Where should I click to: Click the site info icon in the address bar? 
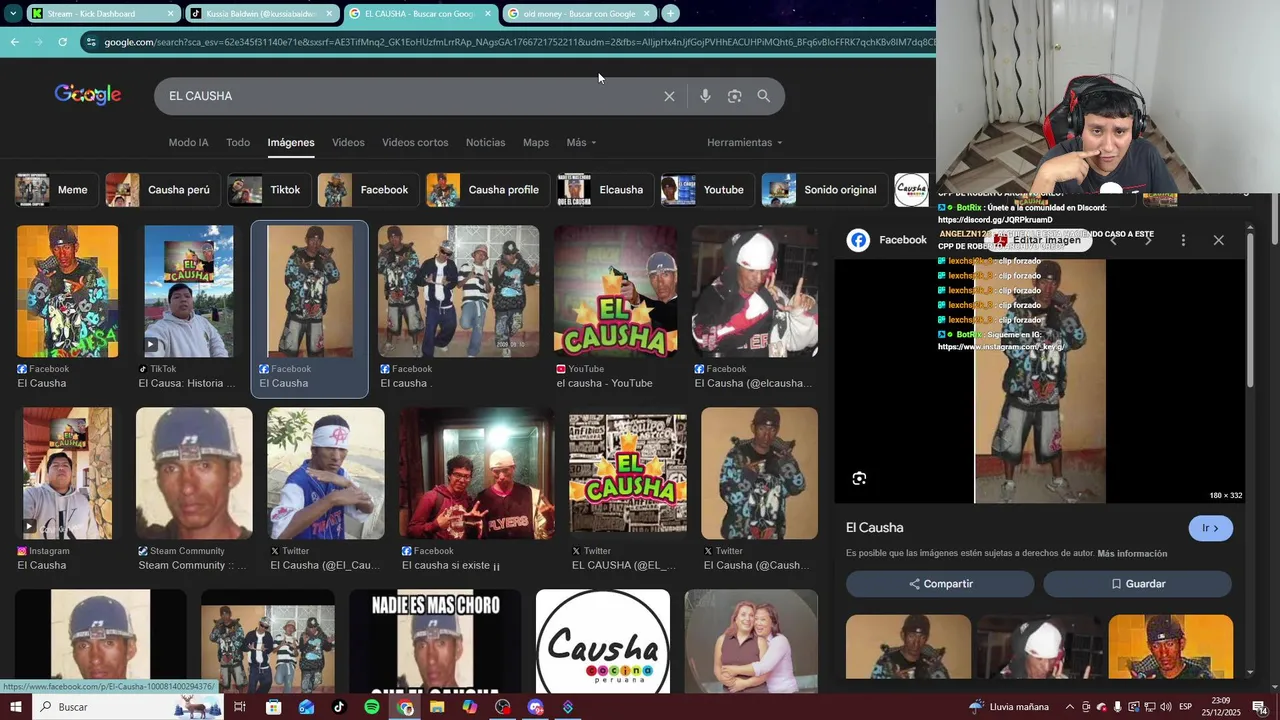tap(91, 42)
